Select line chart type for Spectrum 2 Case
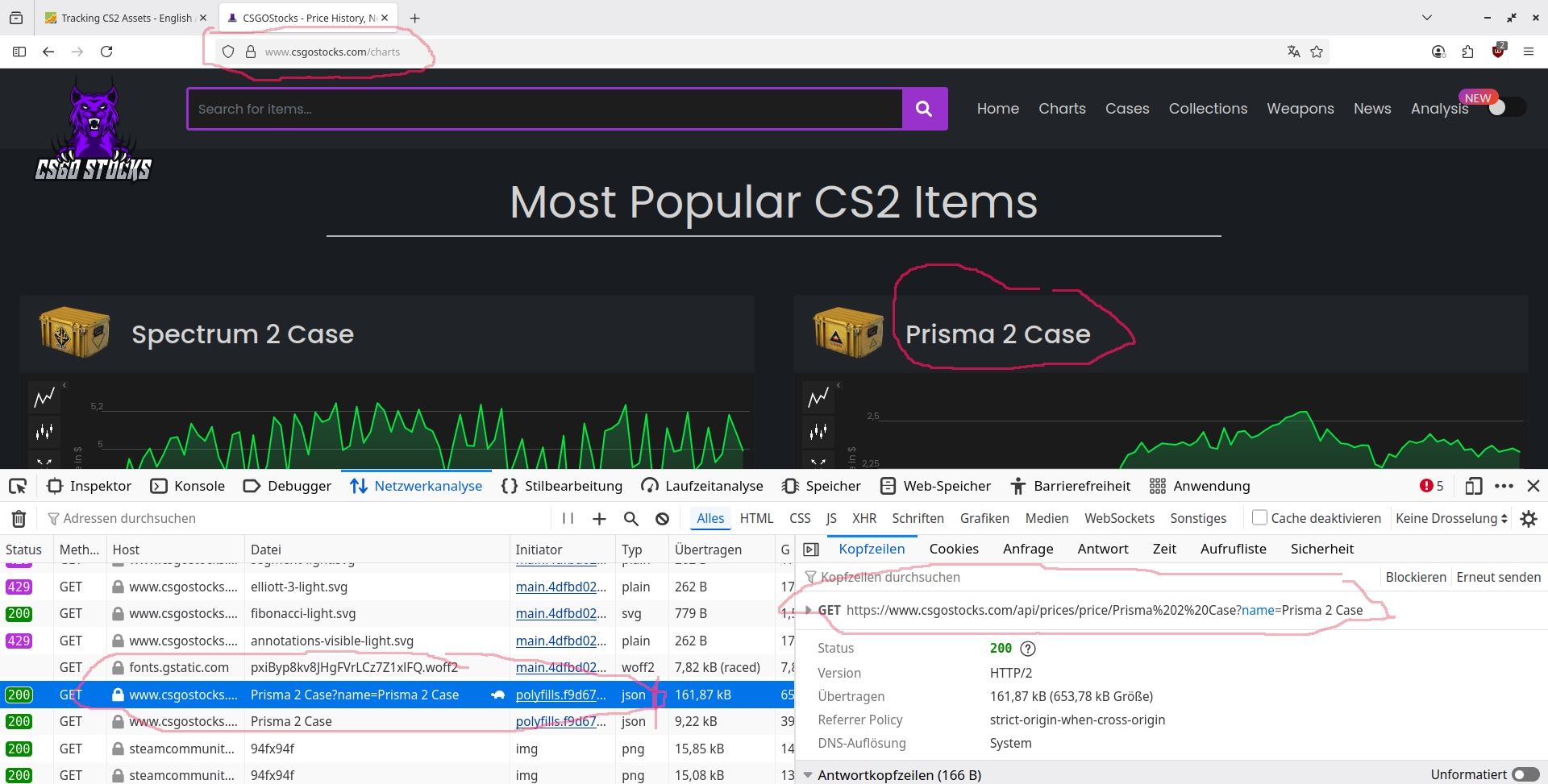The image size is (1548, 784). click(44, 397)
